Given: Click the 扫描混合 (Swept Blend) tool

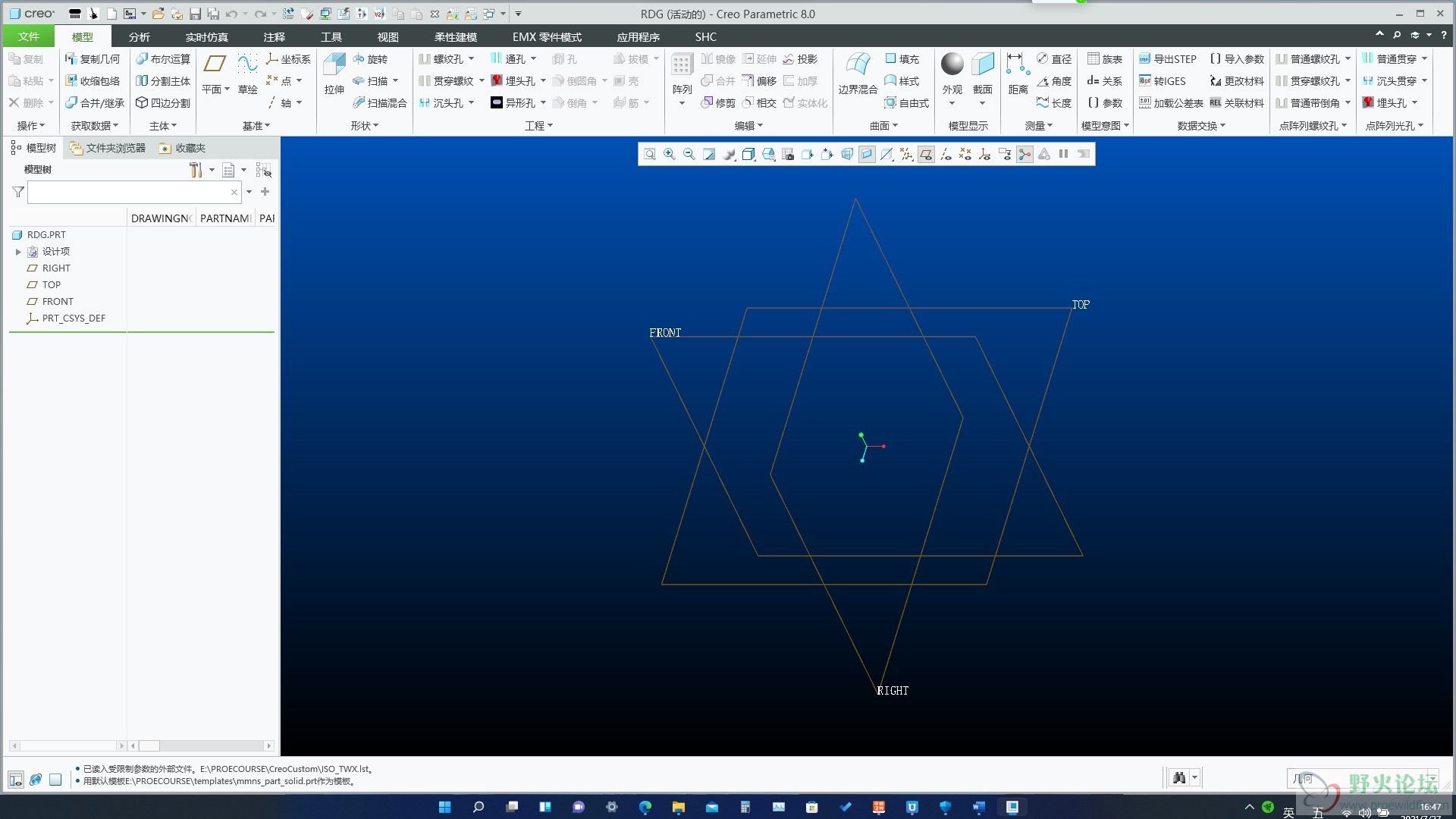Looking at the screenshot, I should [380, 103].
